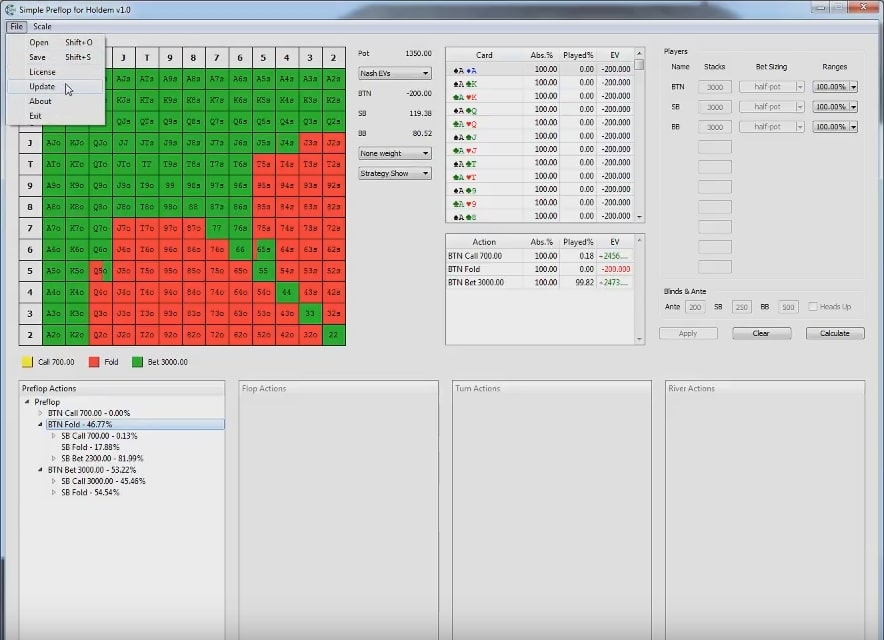Screen dimensions: 884x640
Task: Click the red Fold legend swatch
Action: [94, 362]
